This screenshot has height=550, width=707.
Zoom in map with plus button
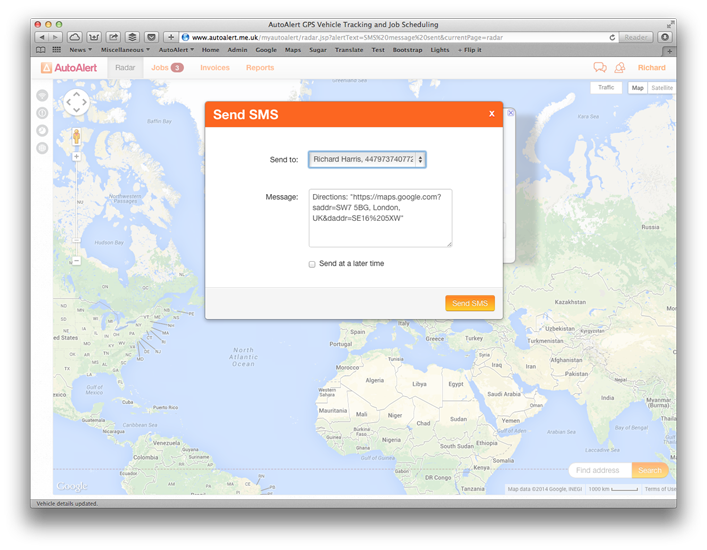[x=77, y=156]
